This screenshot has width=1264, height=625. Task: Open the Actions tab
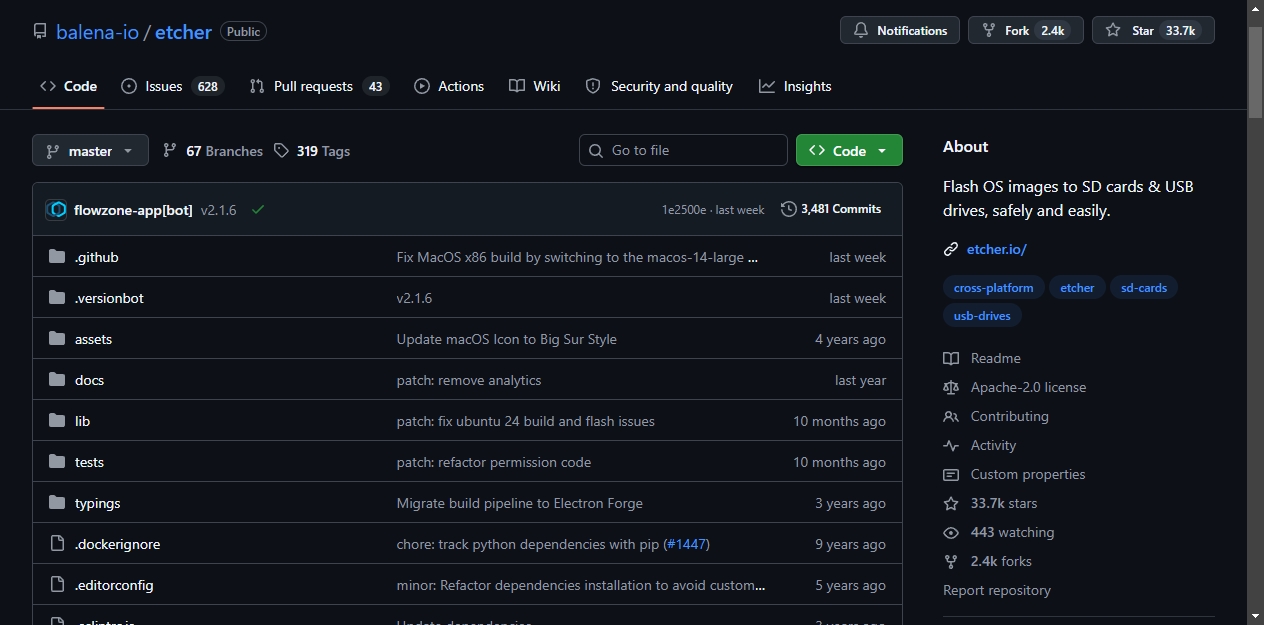[449, 86]
